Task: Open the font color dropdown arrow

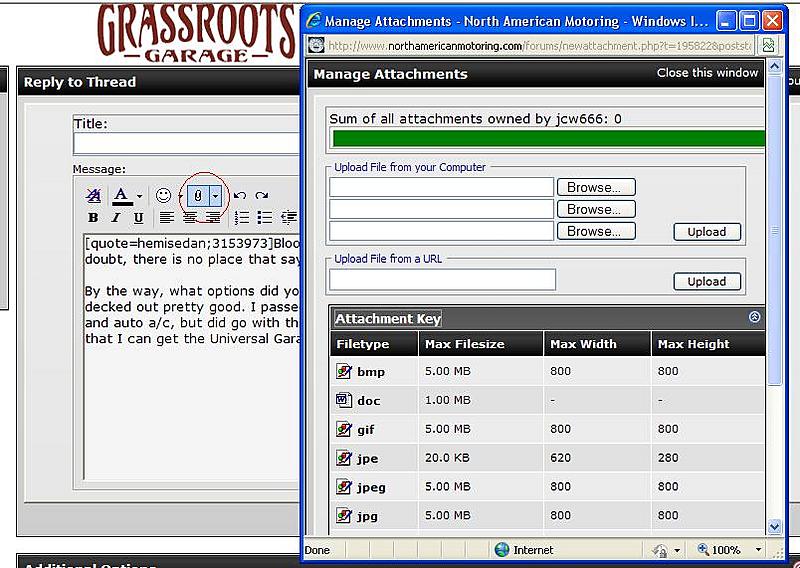Action: pyautogui.click(x=140, y=197)
